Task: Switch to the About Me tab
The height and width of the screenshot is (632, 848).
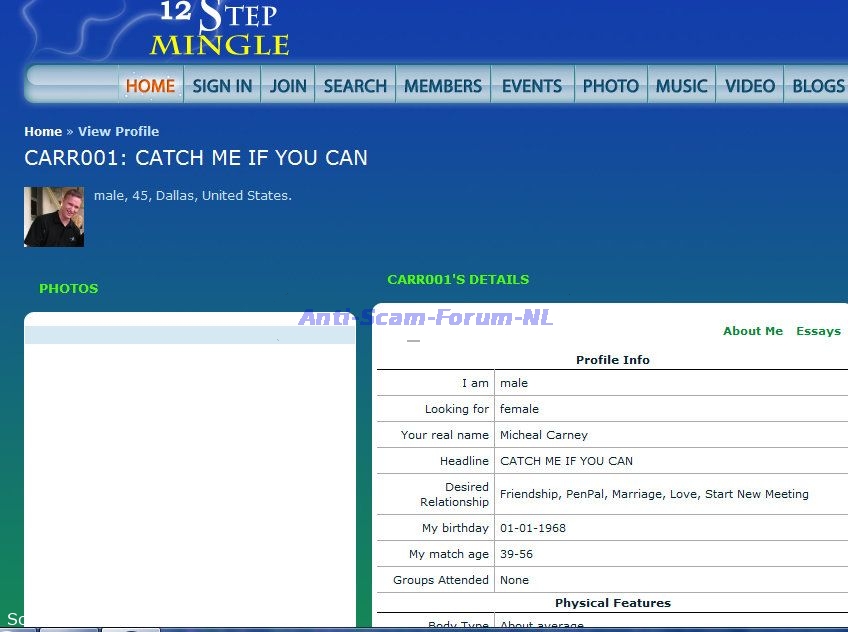Action: [x=753, y=331]
